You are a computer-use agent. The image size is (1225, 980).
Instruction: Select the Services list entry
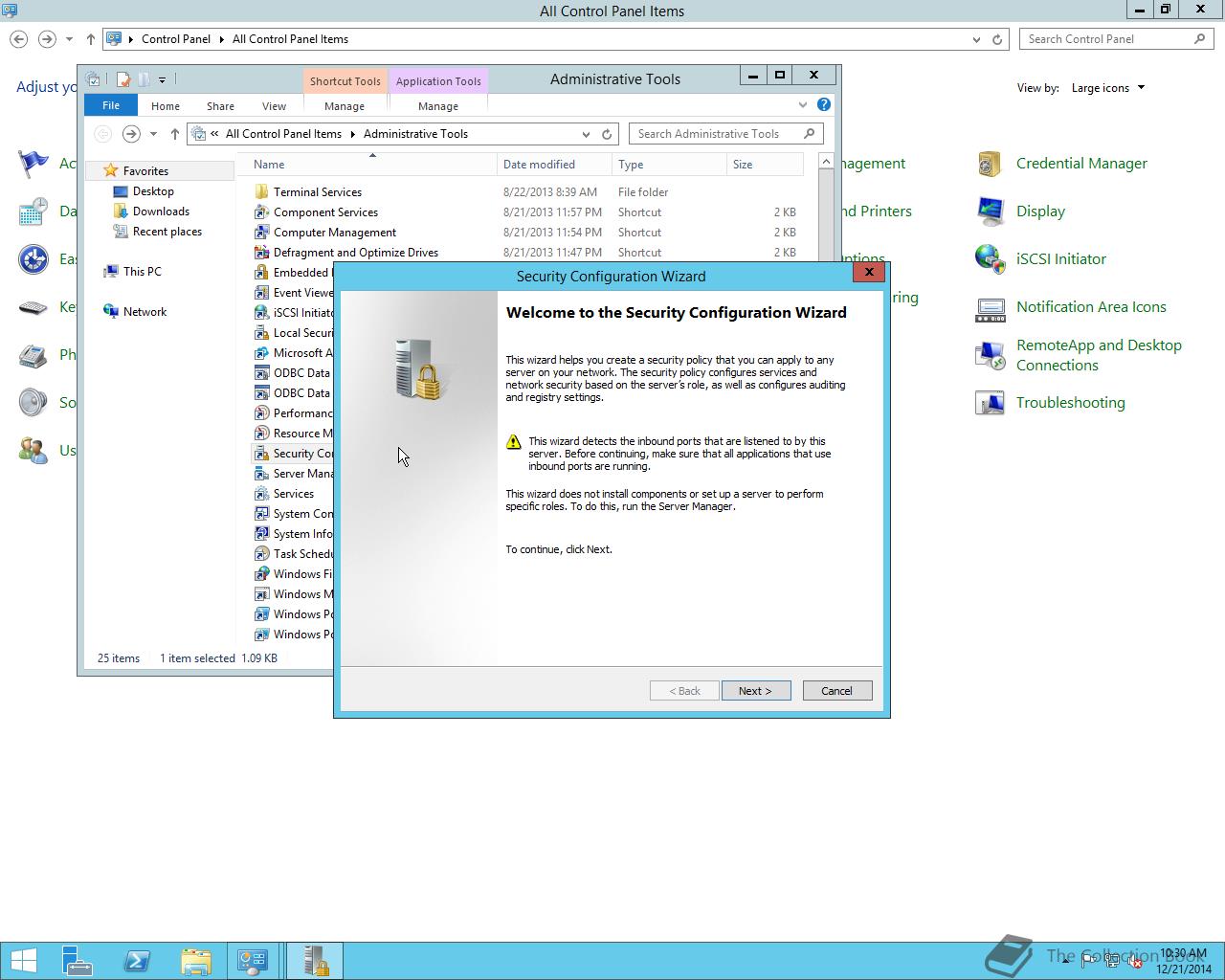pyautogui.click(x=294, y=494)
